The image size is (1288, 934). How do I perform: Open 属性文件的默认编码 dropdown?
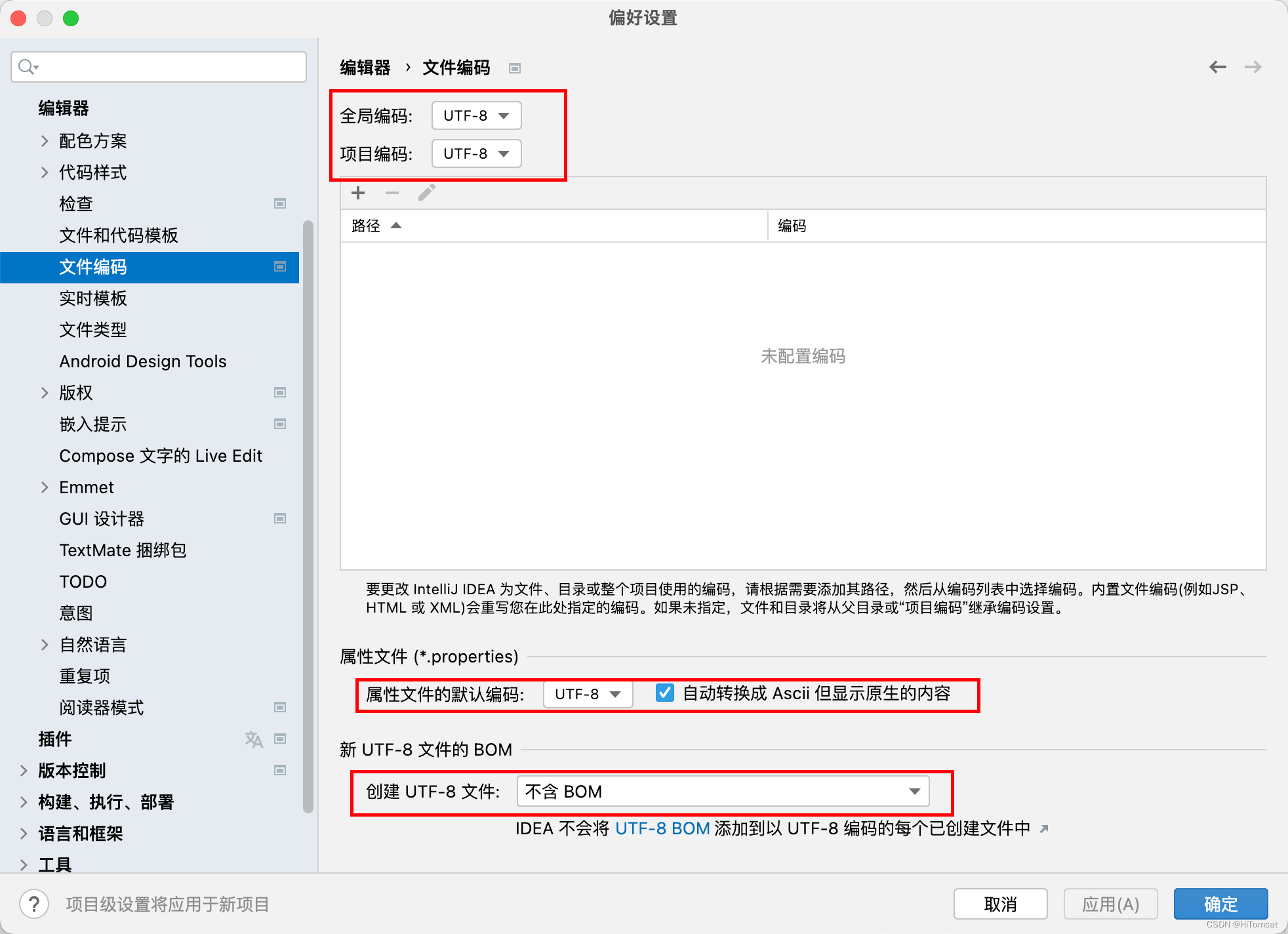(588, 694)
